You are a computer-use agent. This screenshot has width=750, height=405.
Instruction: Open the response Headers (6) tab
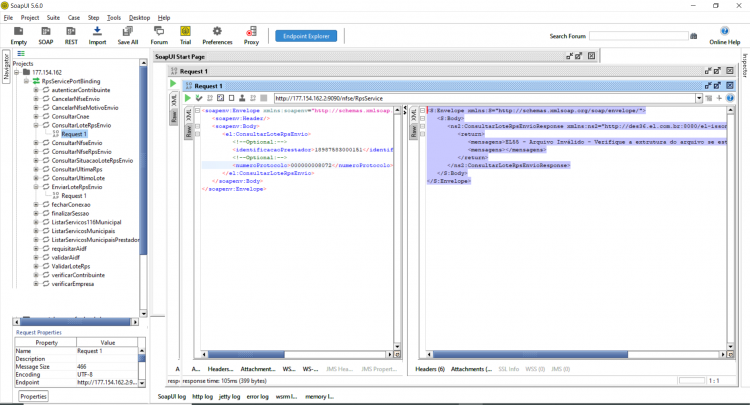(430, 369)
